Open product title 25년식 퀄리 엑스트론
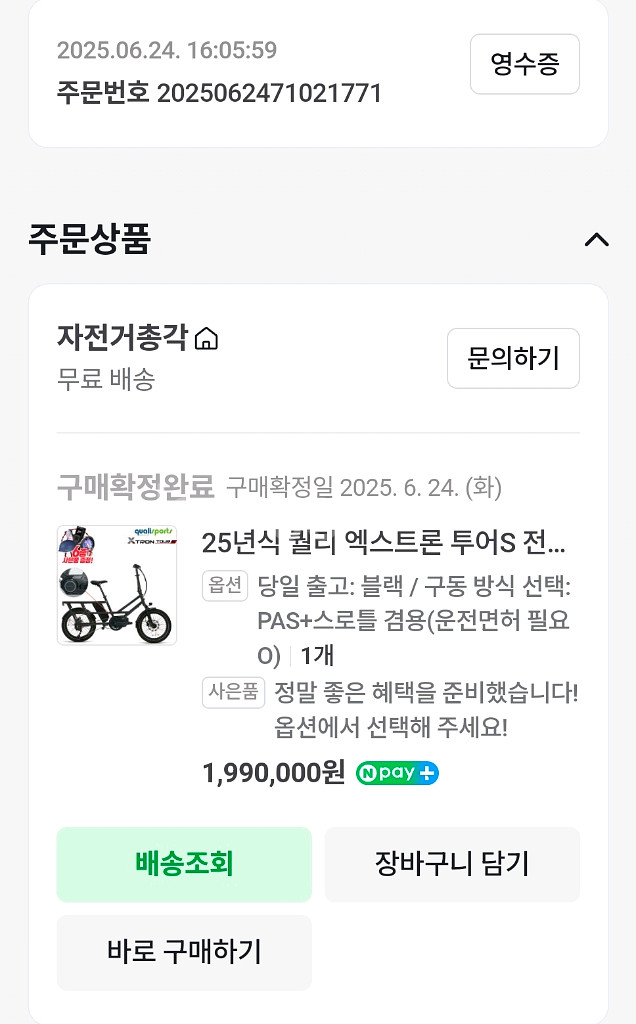The height and width of the screenshot is (1024, 636). pos(384,543)
